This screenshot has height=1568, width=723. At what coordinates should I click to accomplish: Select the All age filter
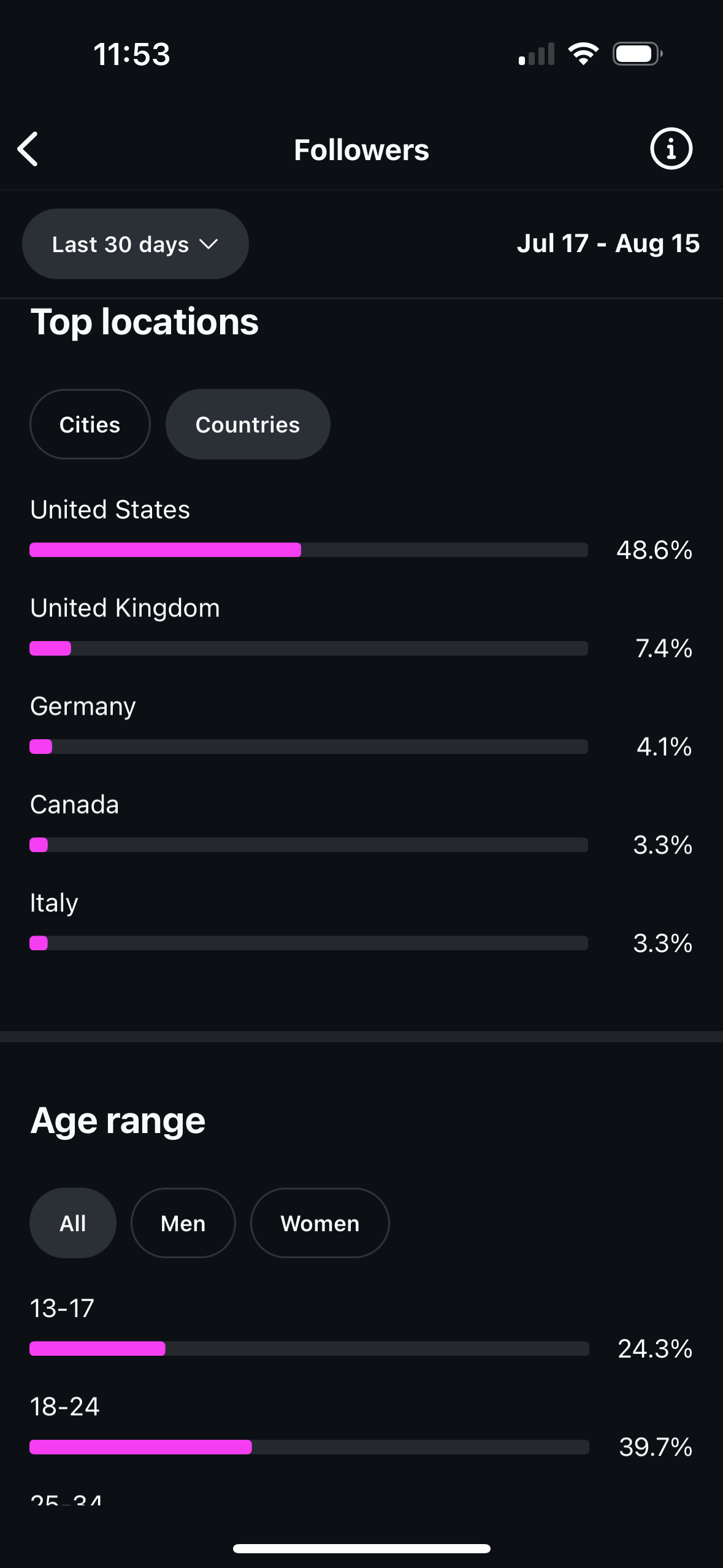tap(73, 1223)
